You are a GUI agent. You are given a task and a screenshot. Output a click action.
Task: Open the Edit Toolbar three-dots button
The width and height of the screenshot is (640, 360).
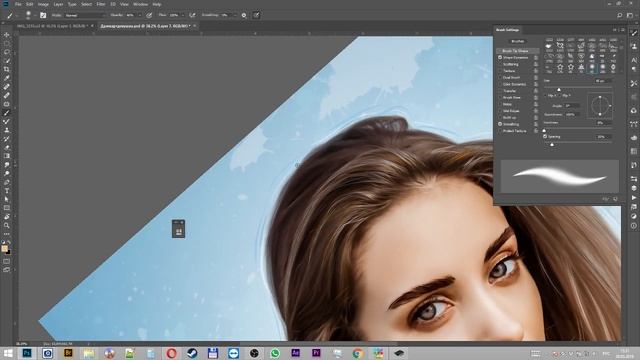click(7, 233)
